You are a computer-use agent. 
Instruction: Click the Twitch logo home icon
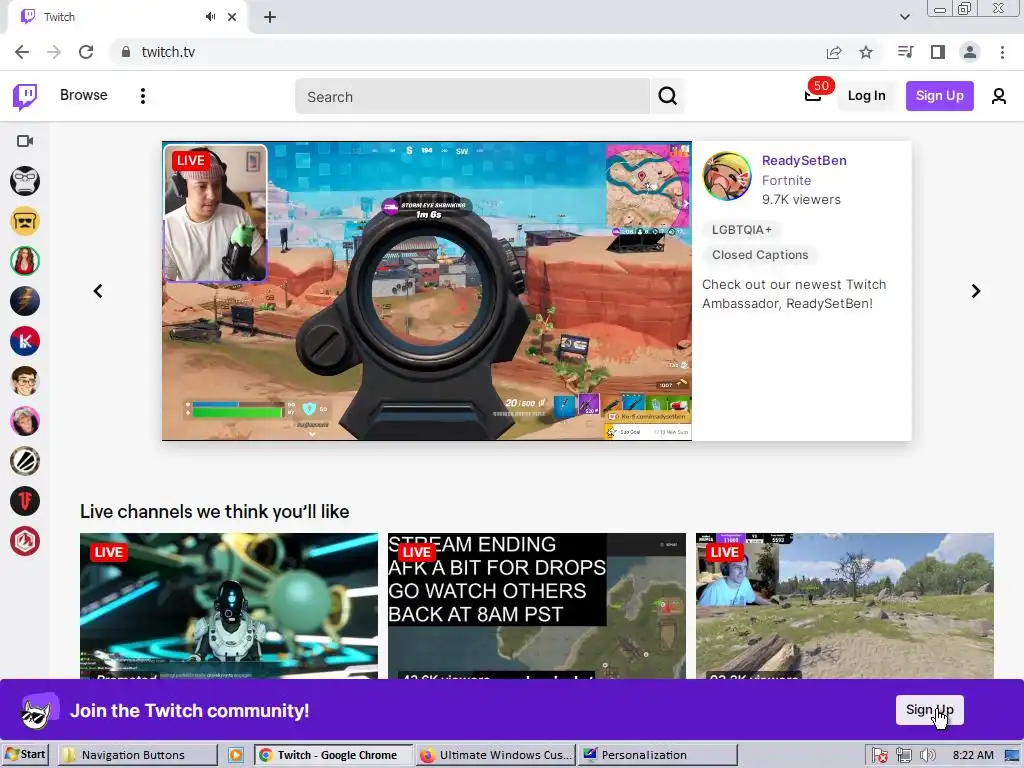point(25,96)
